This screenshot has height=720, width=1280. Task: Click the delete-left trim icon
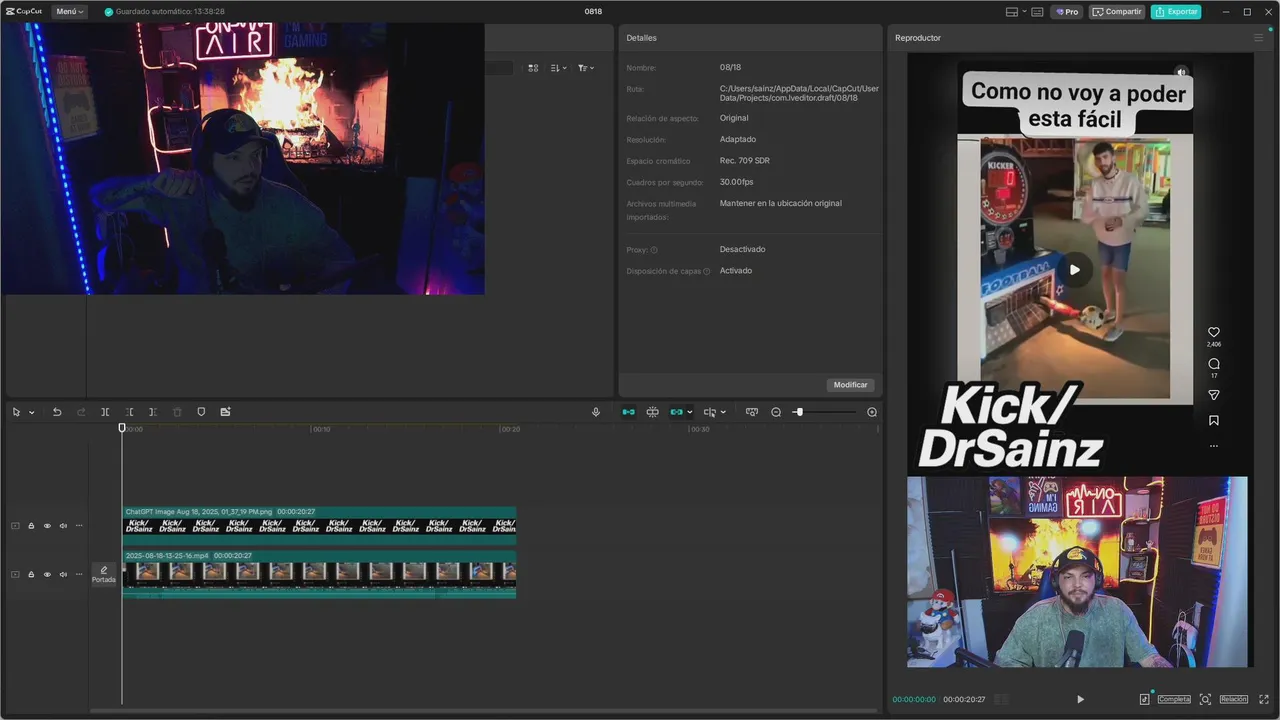(129, 412)
